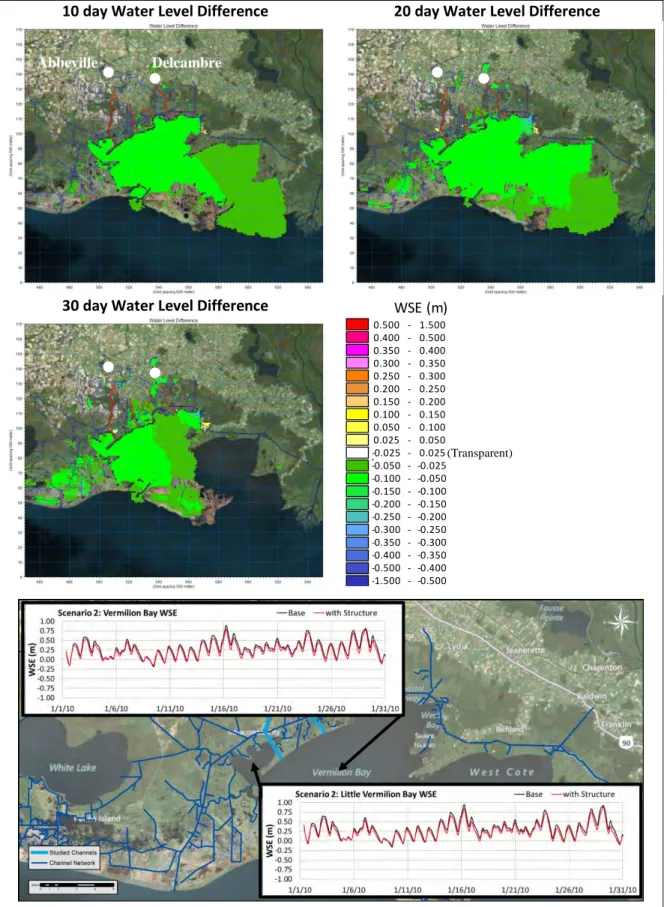Pick the 0.150 - 0.200 swatch
667x907 pixels.
pyautogui.click(x=358, y=401)
